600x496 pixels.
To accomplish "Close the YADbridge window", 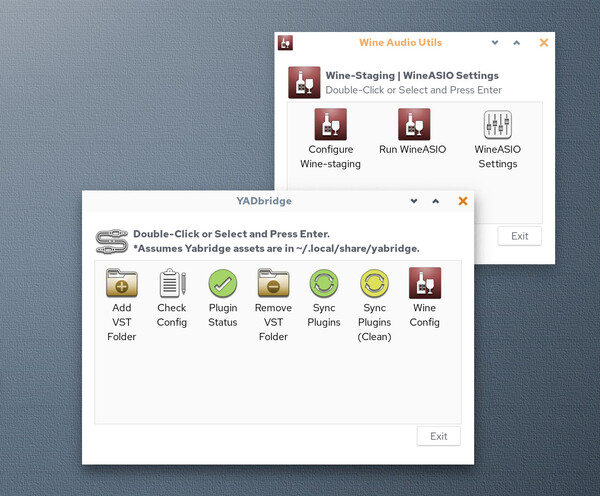I will tap(463, 201).
